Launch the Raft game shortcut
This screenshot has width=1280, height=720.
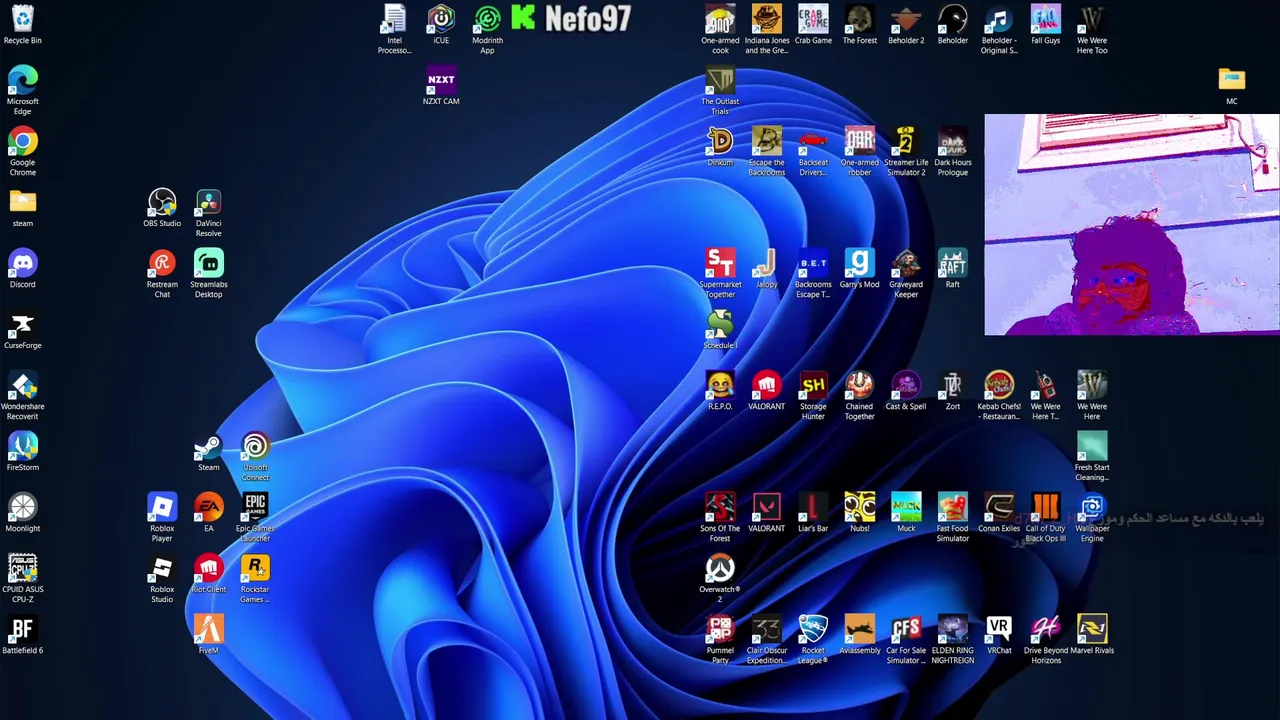click(x=952, y=269)
